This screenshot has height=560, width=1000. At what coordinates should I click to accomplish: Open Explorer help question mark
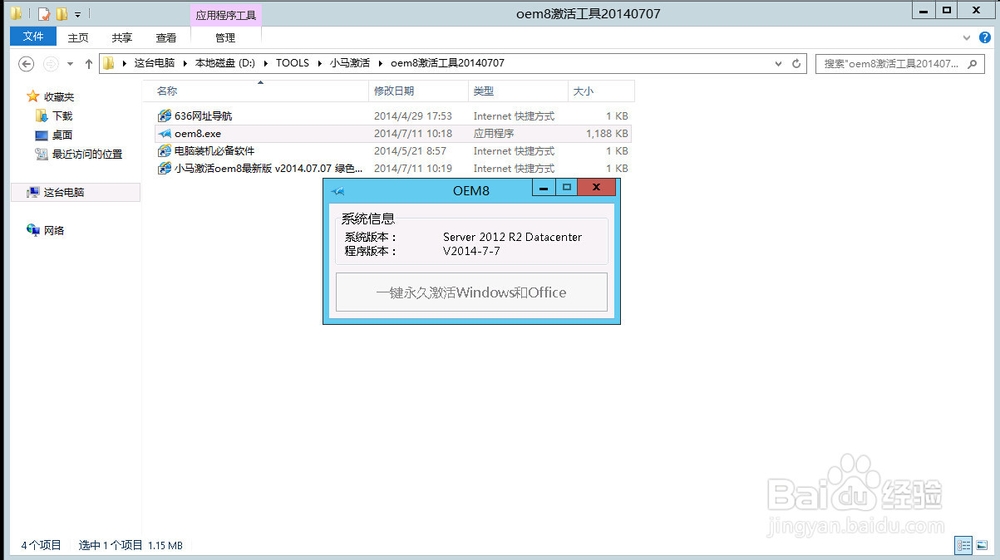pos(985,38)
